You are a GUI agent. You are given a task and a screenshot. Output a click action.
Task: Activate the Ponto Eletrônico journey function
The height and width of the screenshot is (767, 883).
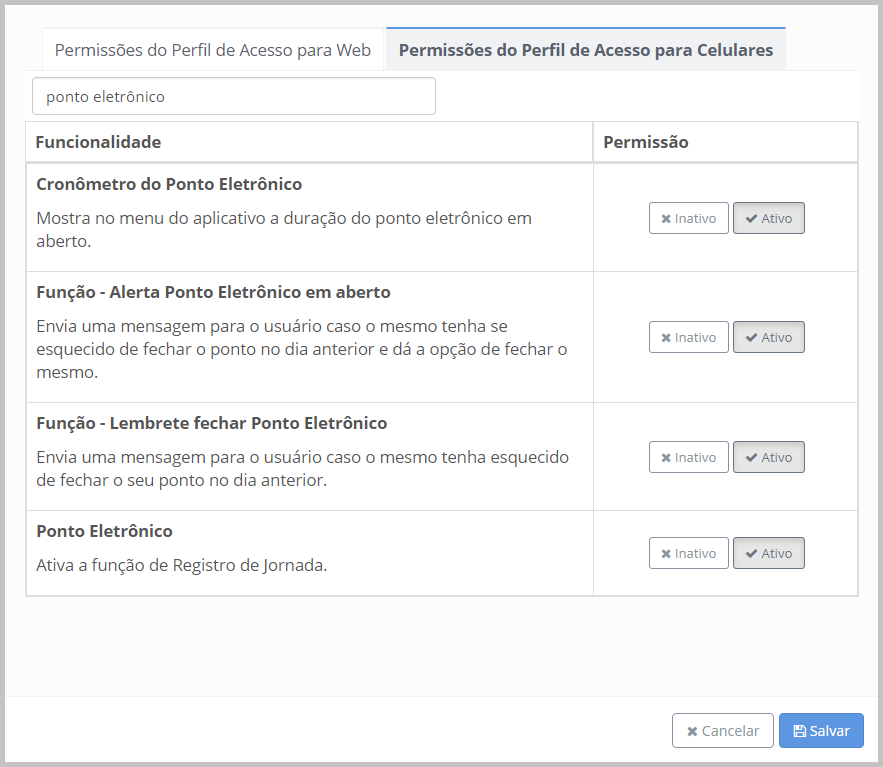(x=768, y=553)
